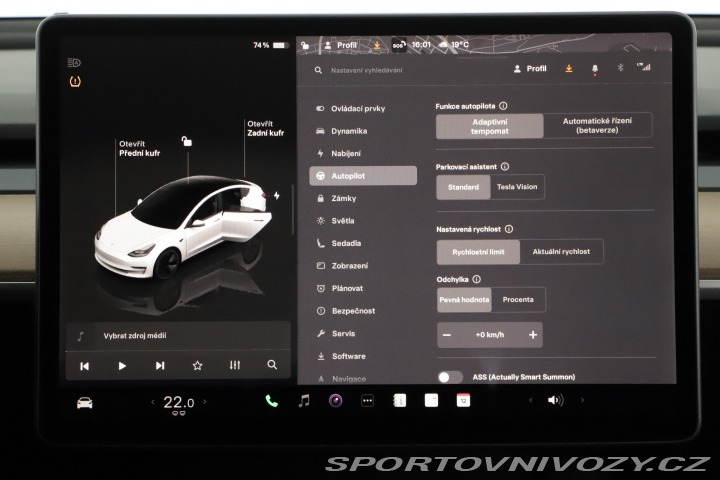Open the audio equalizer settings

(x=235, y=365)
